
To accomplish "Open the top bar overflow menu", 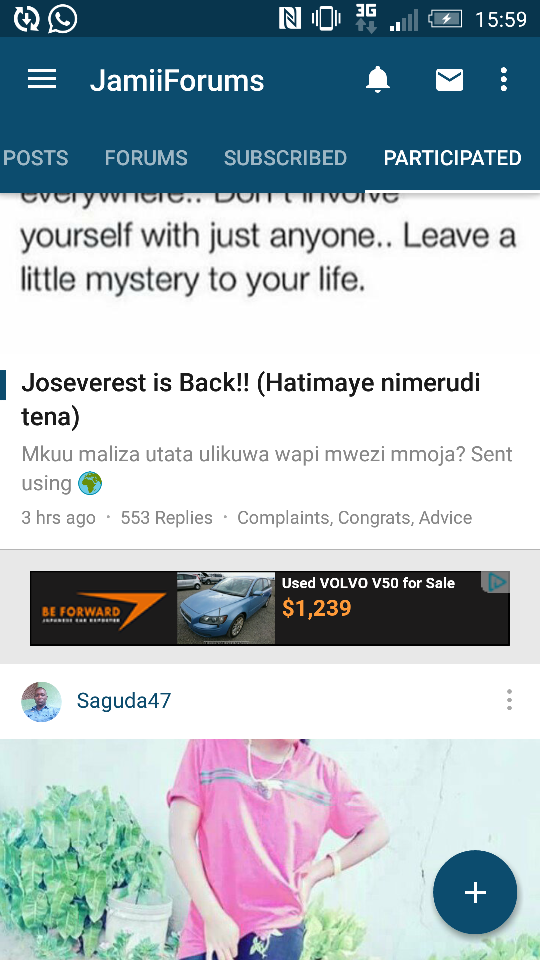I will pyautogui.click(x=503, y=80).
